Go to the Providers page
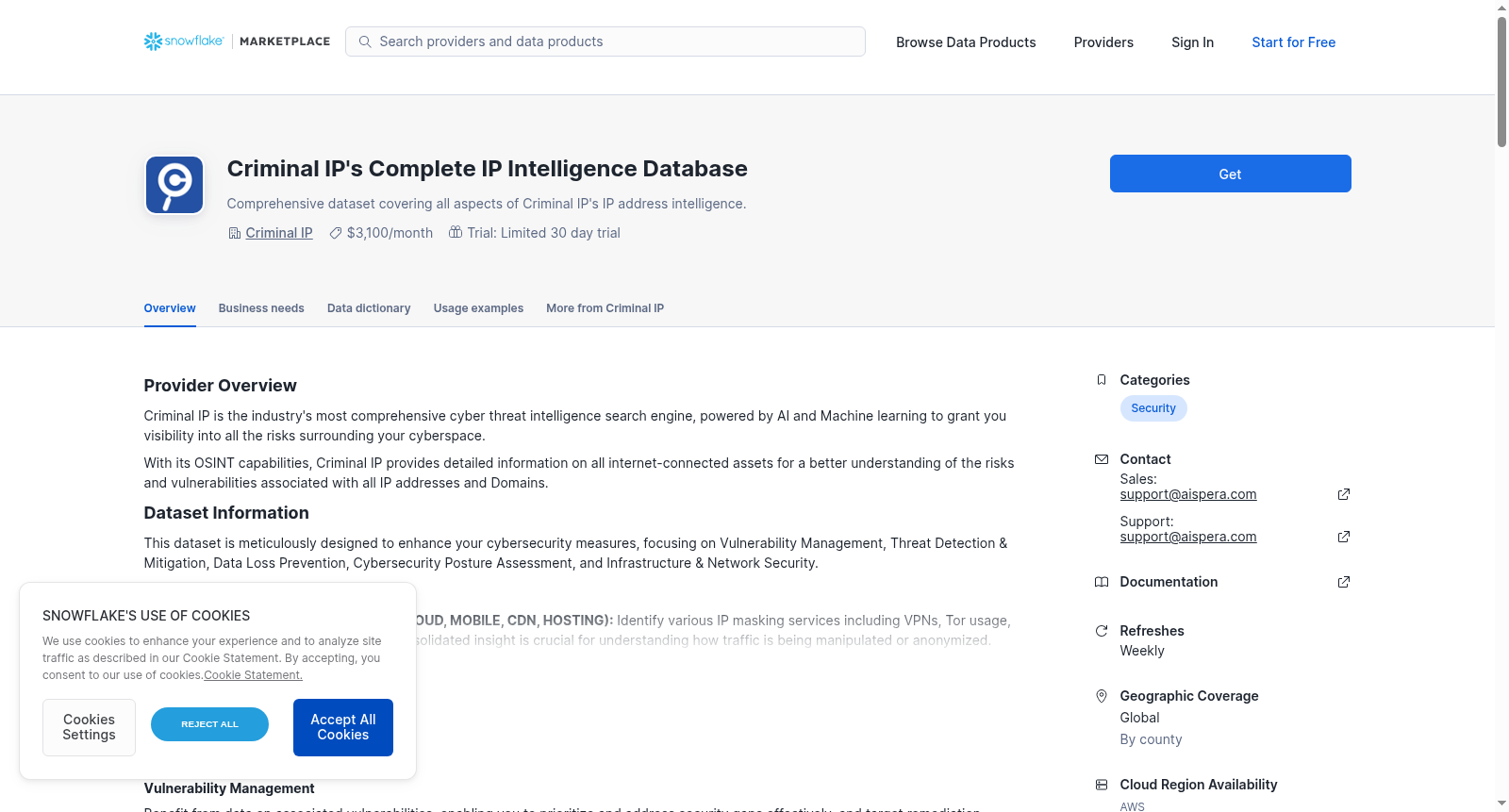1509x812 pixels. [1103, 42]
